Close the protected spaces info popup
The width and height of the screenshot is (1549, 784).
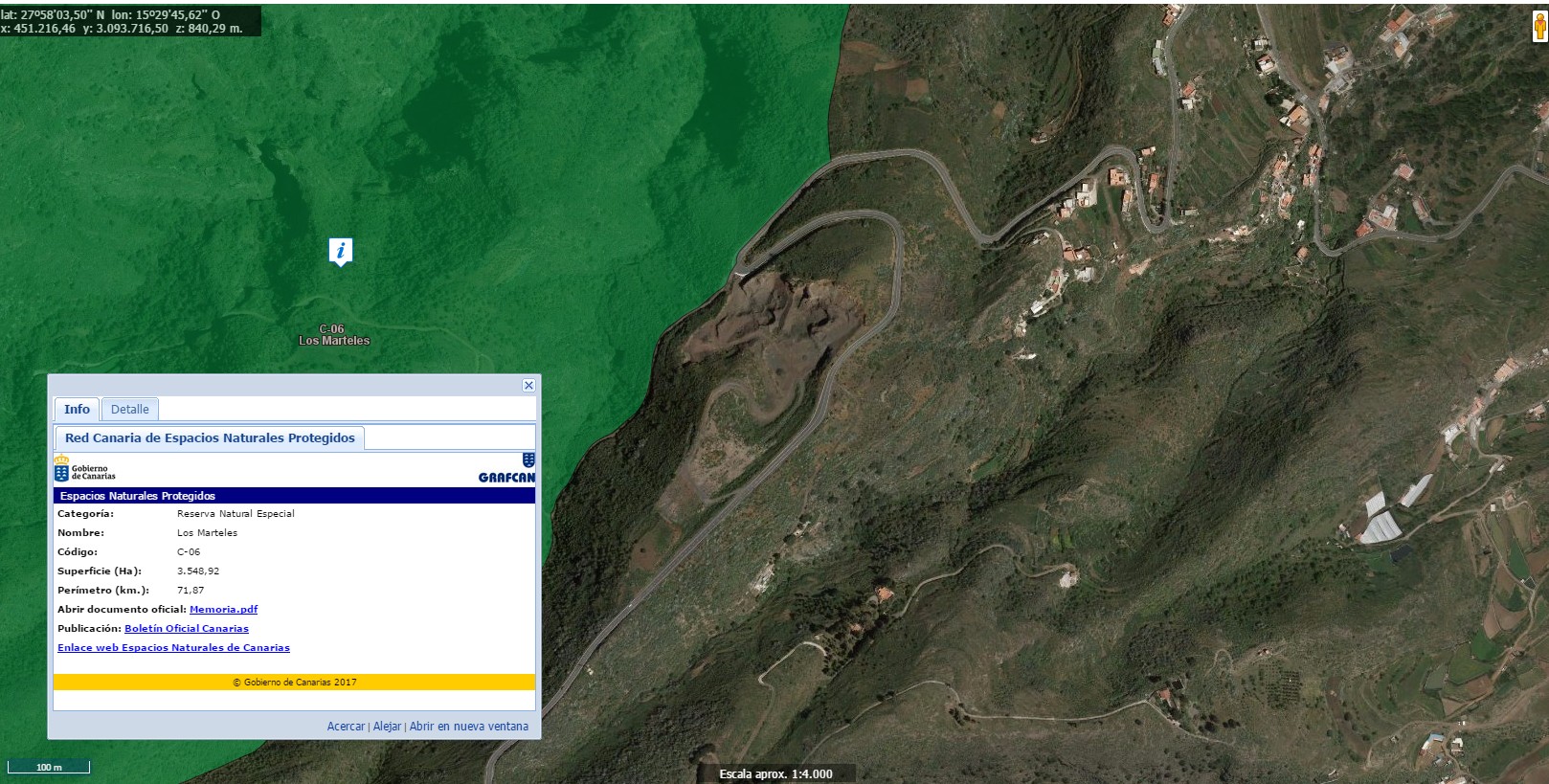[x=528, y=385]
